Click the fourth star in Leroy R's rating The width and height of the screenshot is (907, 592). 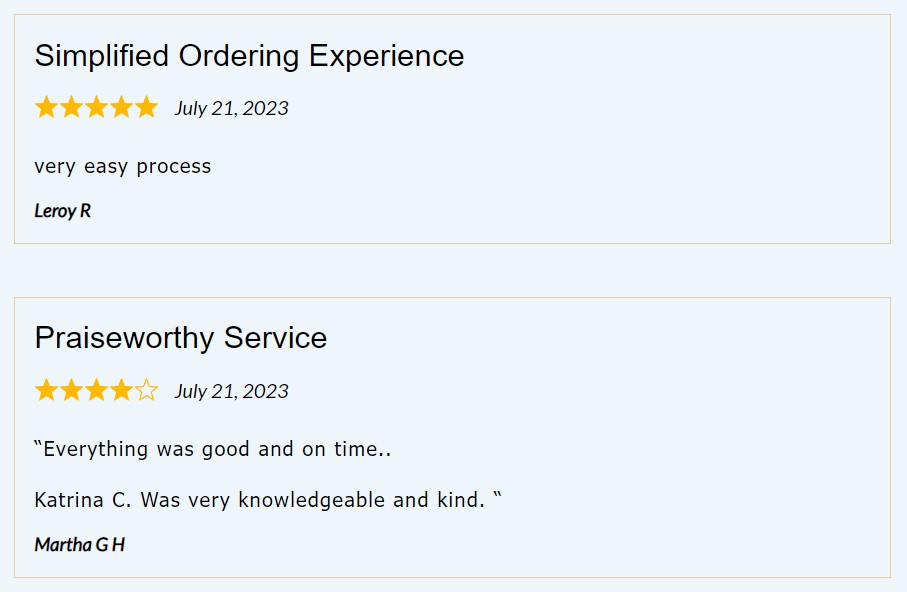click(x=121, y=107)
